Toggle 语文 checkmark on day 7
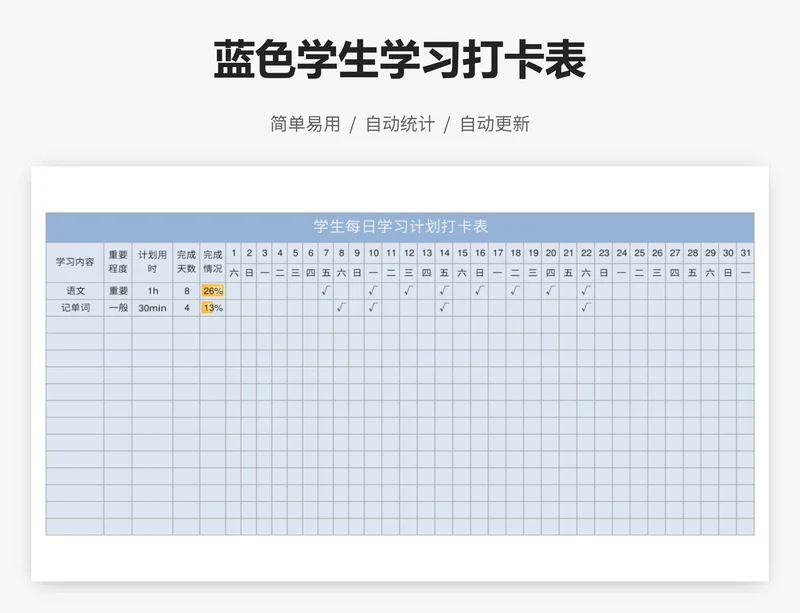The image size is (800, 613). tap(326, 291)
